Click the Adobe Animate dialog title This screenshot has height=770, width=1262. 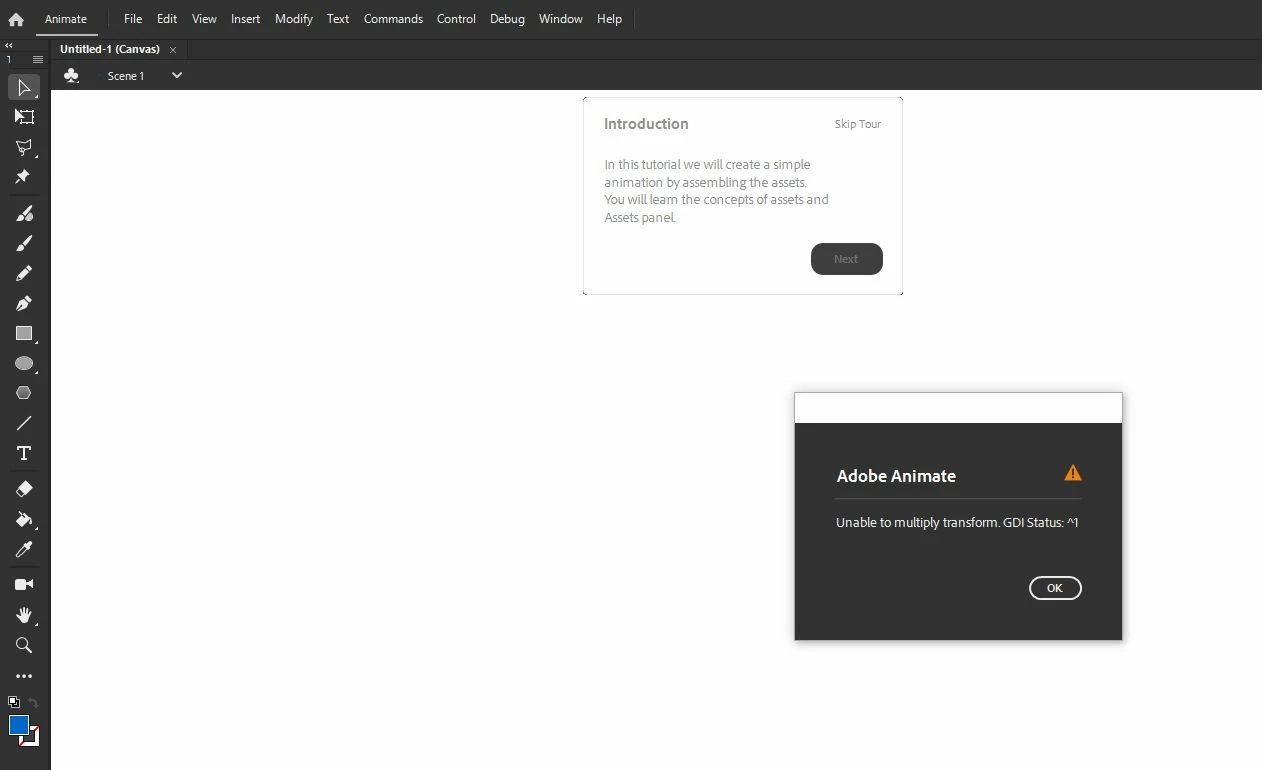(896, 476)
